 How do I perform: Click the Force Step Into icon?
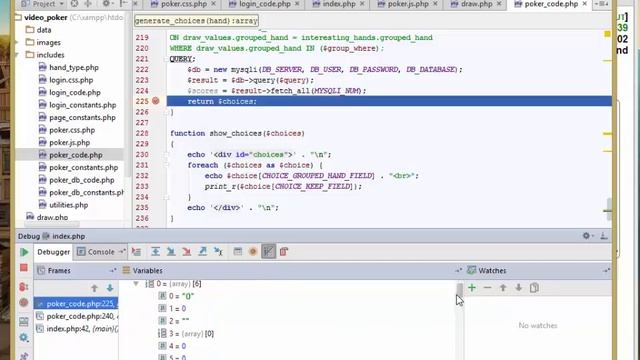[187, 252]
